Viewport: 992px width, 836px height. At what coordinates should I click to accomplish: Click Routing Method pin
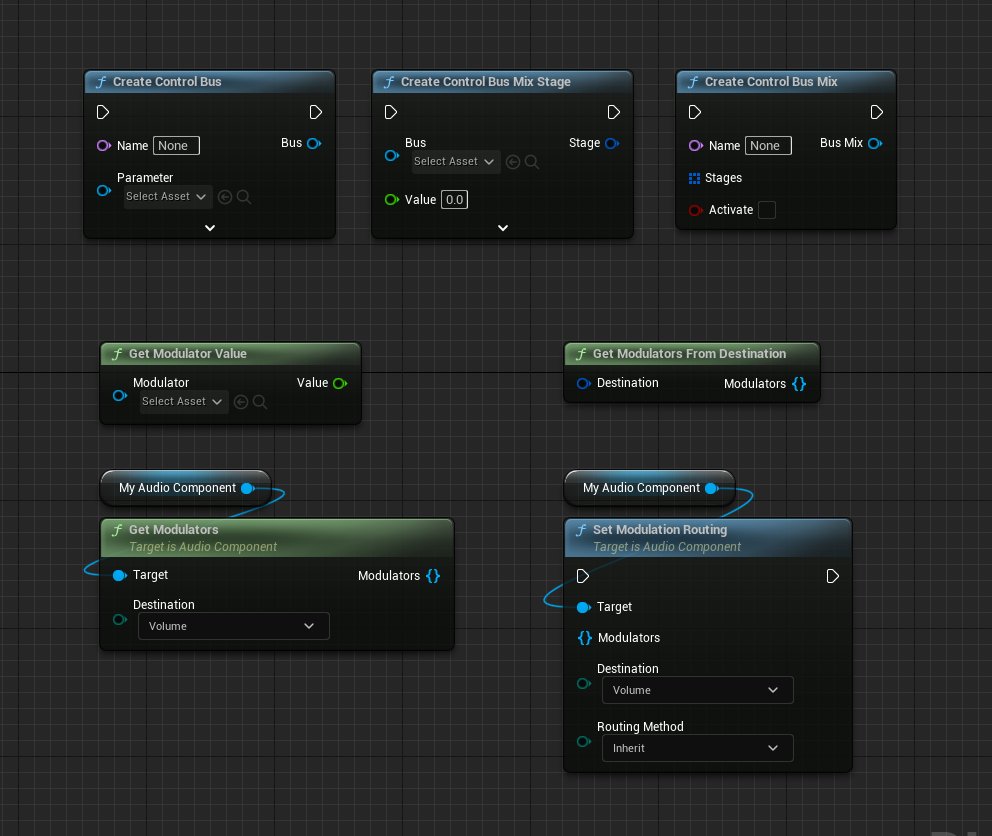pyautogui.click(x=583, y=741)
